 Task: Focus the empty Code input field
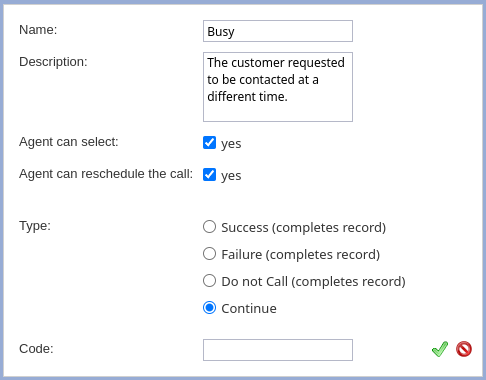278,350
